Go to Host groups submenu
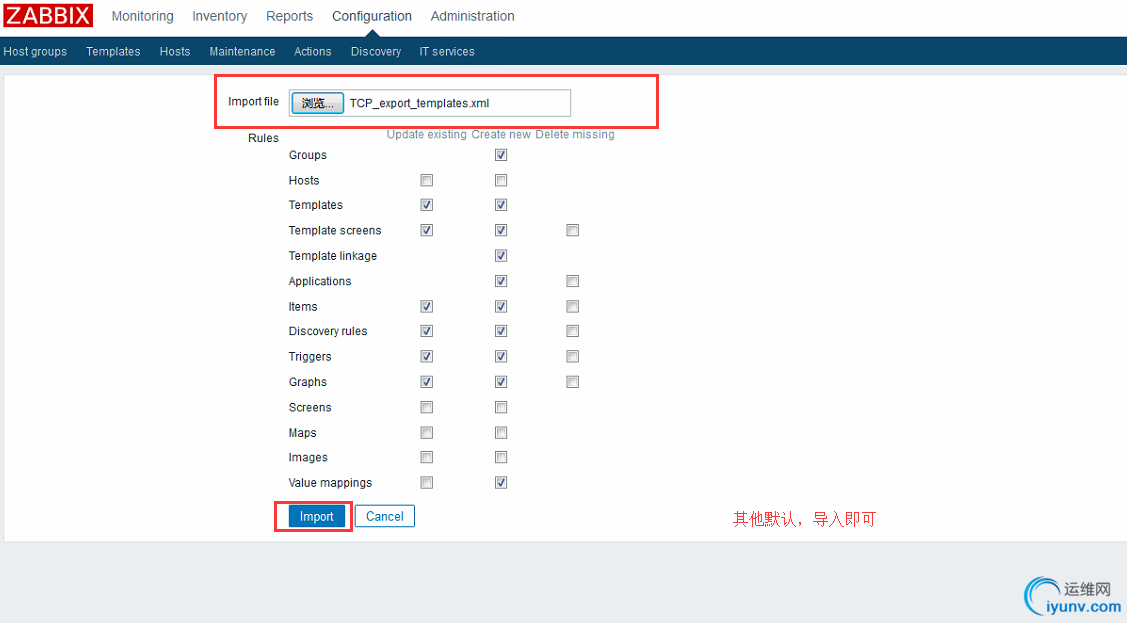Image resolution: width=1127 pixels, height=623 pixels. coord(35,52)
